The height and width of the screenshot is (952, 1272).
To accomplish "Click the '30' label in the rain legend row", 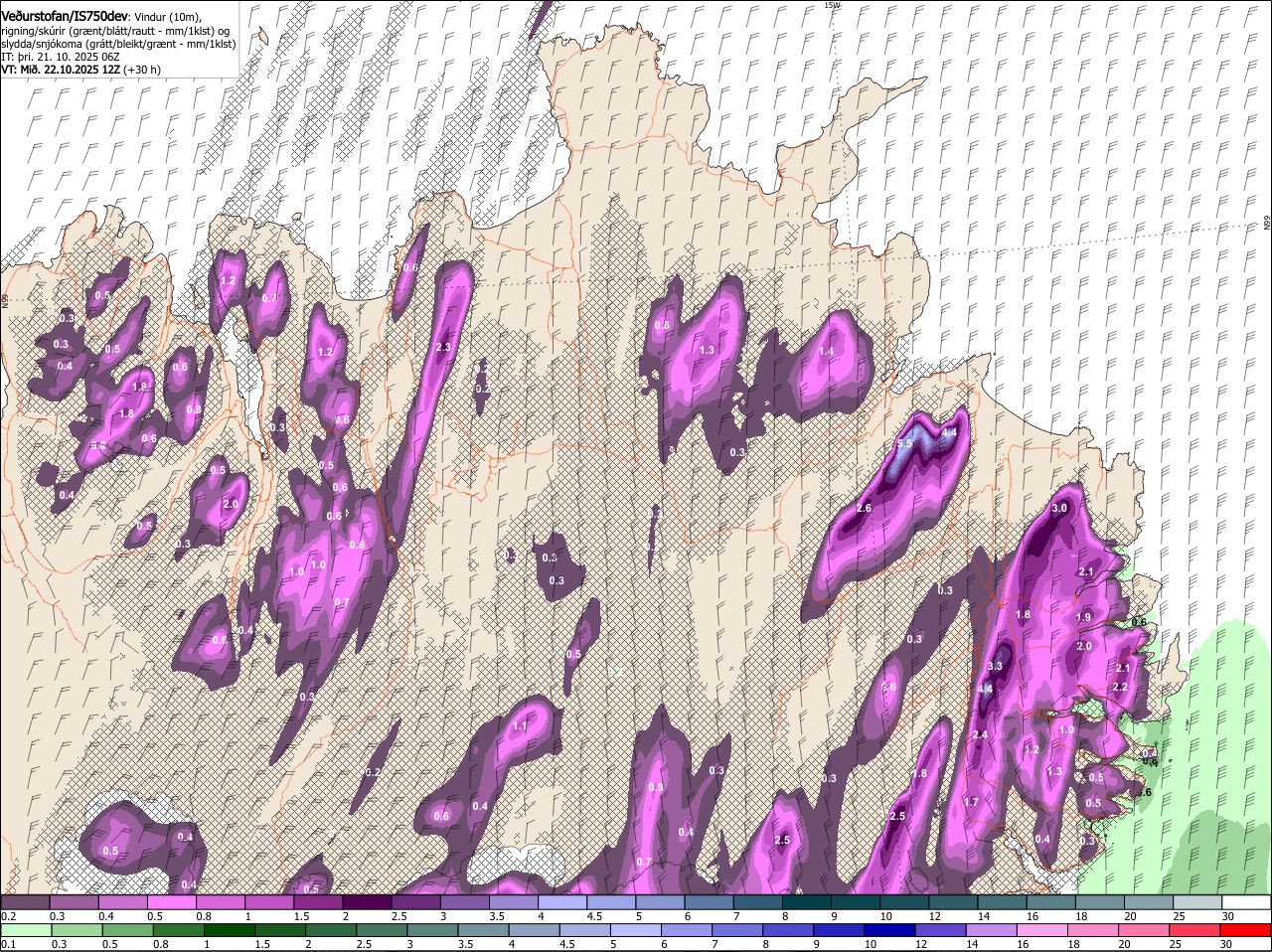I will [x=1225, y=944].
